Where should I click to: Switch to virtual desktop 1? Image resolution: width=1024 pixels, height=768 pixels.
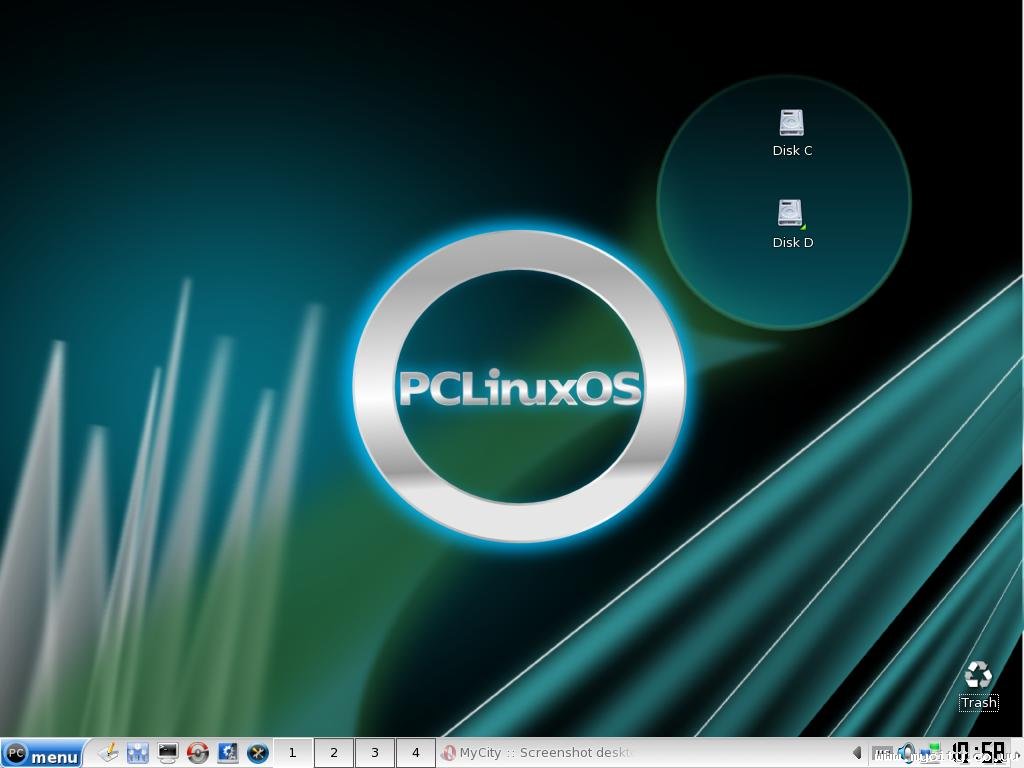click(x=292, y=753)
